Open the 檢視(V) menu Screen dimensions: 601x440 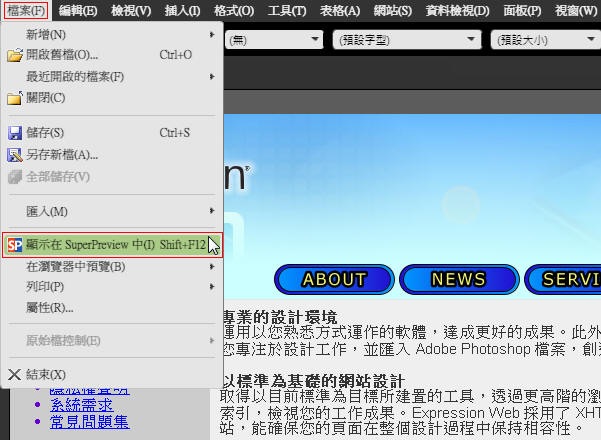131,10
